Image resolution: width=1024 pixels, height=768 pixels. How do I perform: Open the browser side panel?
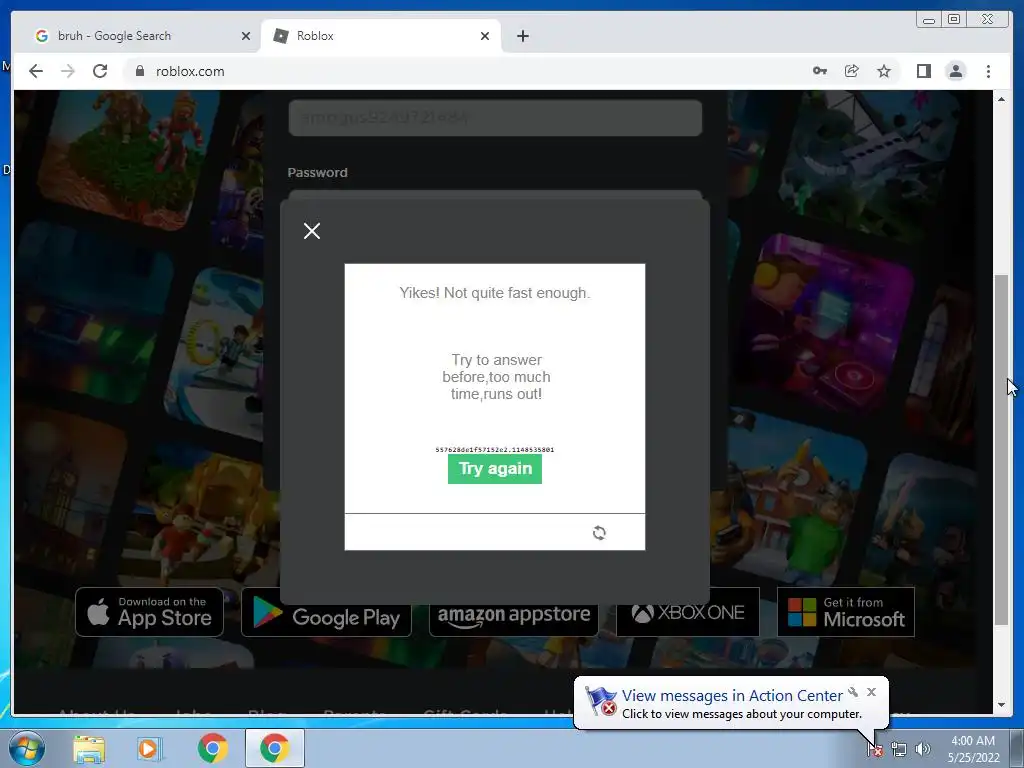point(923,71)
